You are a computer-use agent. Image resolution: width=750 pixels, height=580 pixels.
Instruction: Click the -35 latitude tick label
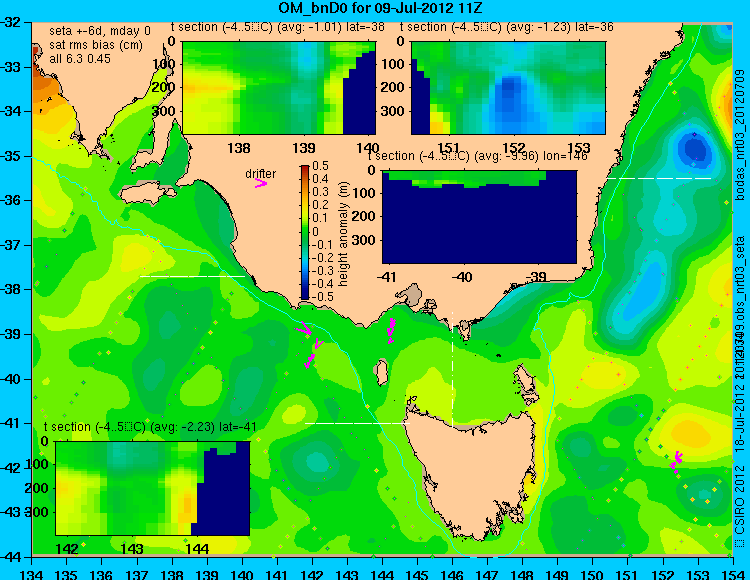point(11,156)
